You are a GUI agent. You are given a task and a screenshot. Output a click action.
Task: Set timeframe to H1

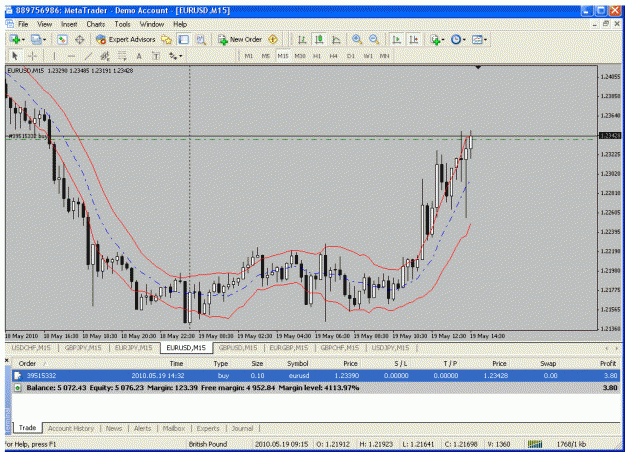[x=317, y=56]
